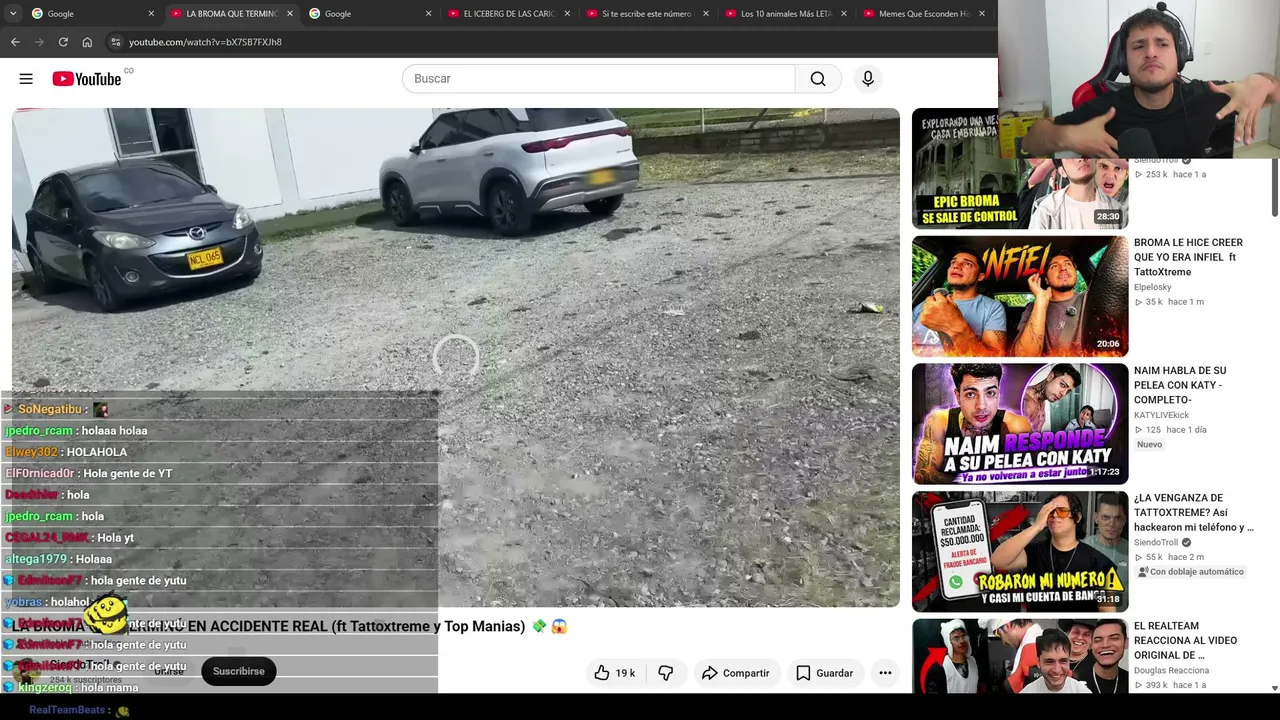1280x720 pixels.
Task: Click chat message 'Hola yt'
Action: pyautogui.click(x=115, y=538)
